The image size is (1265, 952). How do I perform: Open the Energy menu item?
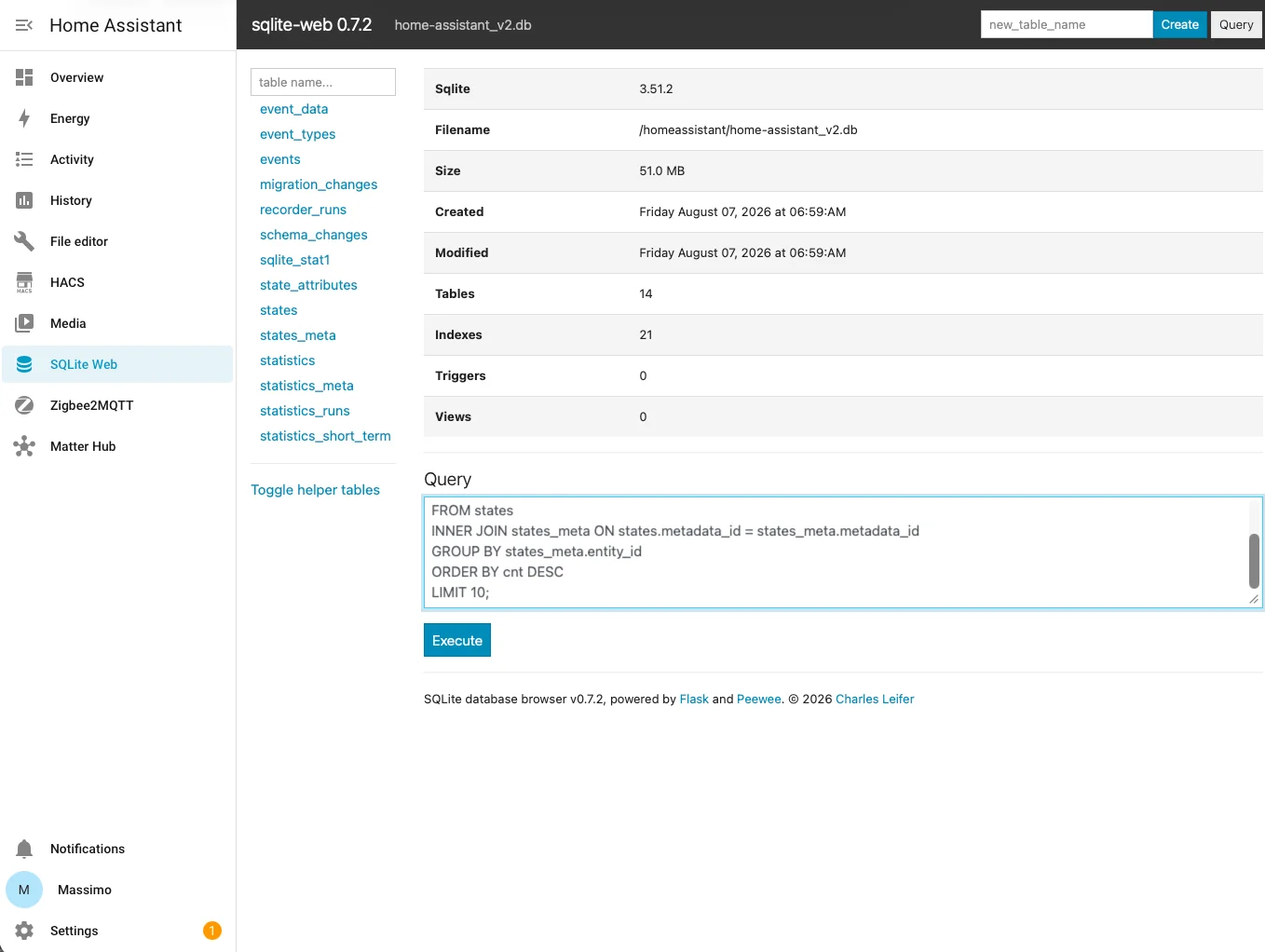point(117,118)
